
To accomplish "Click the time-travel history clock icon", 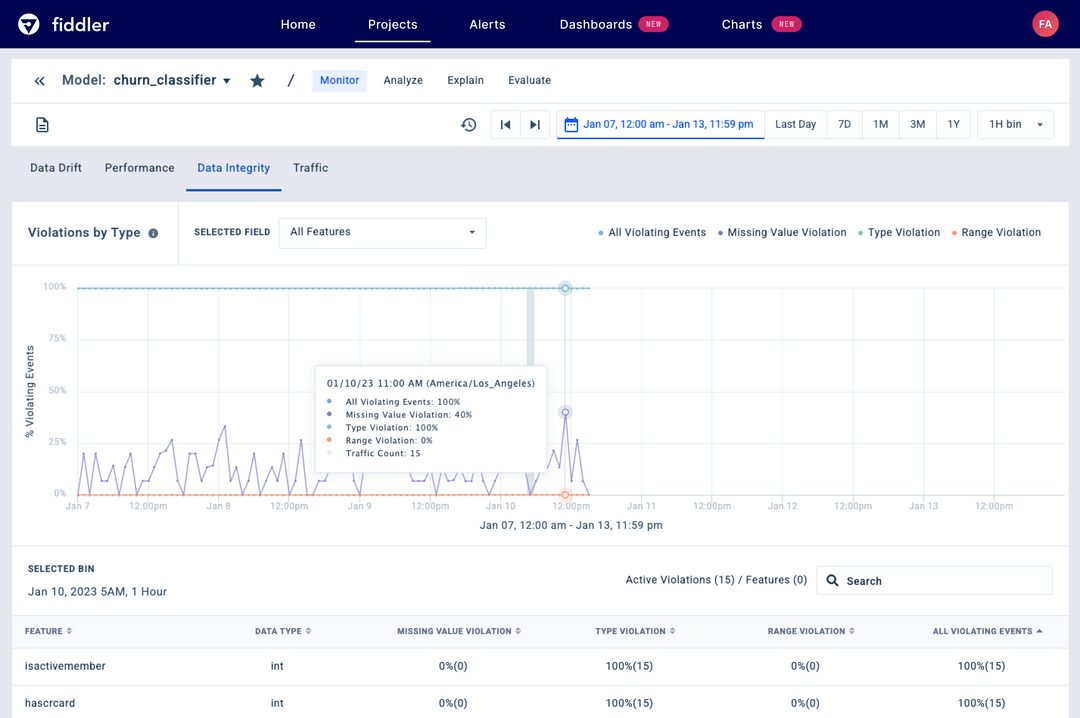I will 468,124.
